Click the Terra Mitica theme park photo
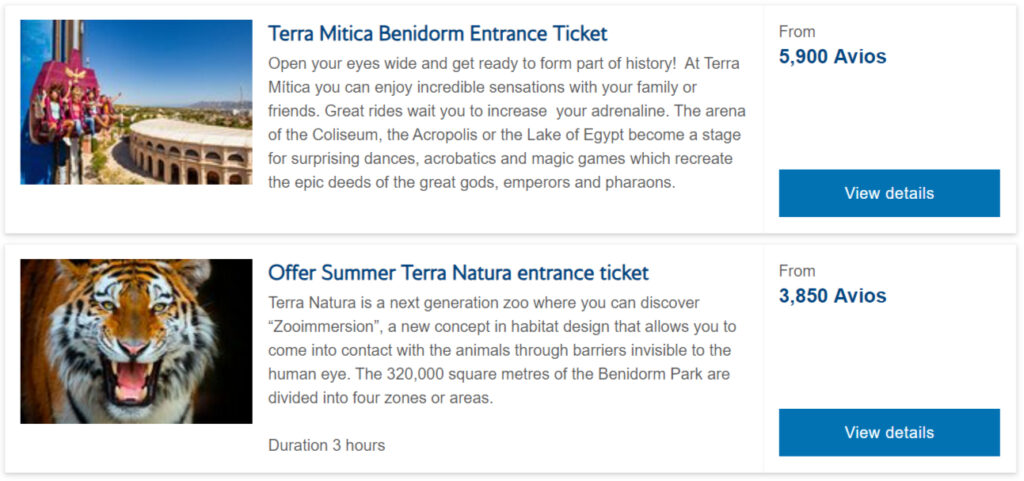The height and width of the screenshot is (481, 1024). click(x=136, y=102)
